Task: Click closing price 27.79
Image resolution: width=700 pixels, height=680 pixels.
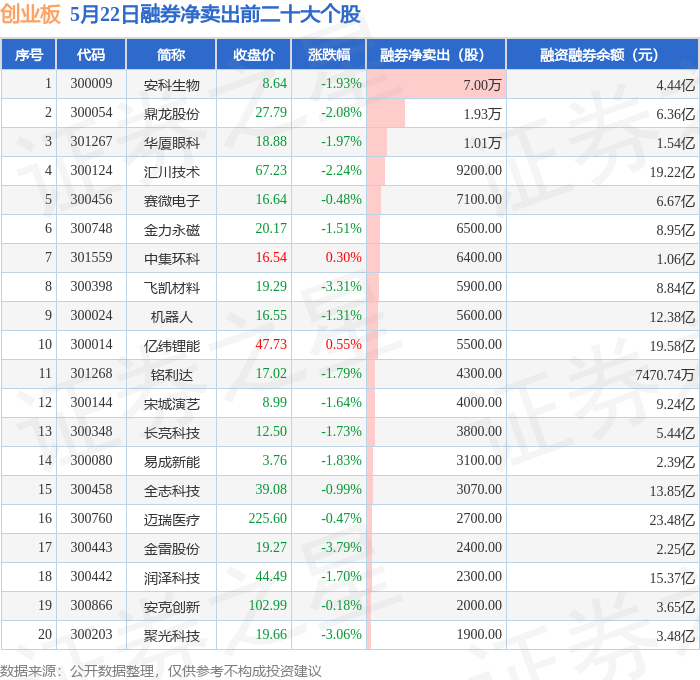Action: point(271,113)
